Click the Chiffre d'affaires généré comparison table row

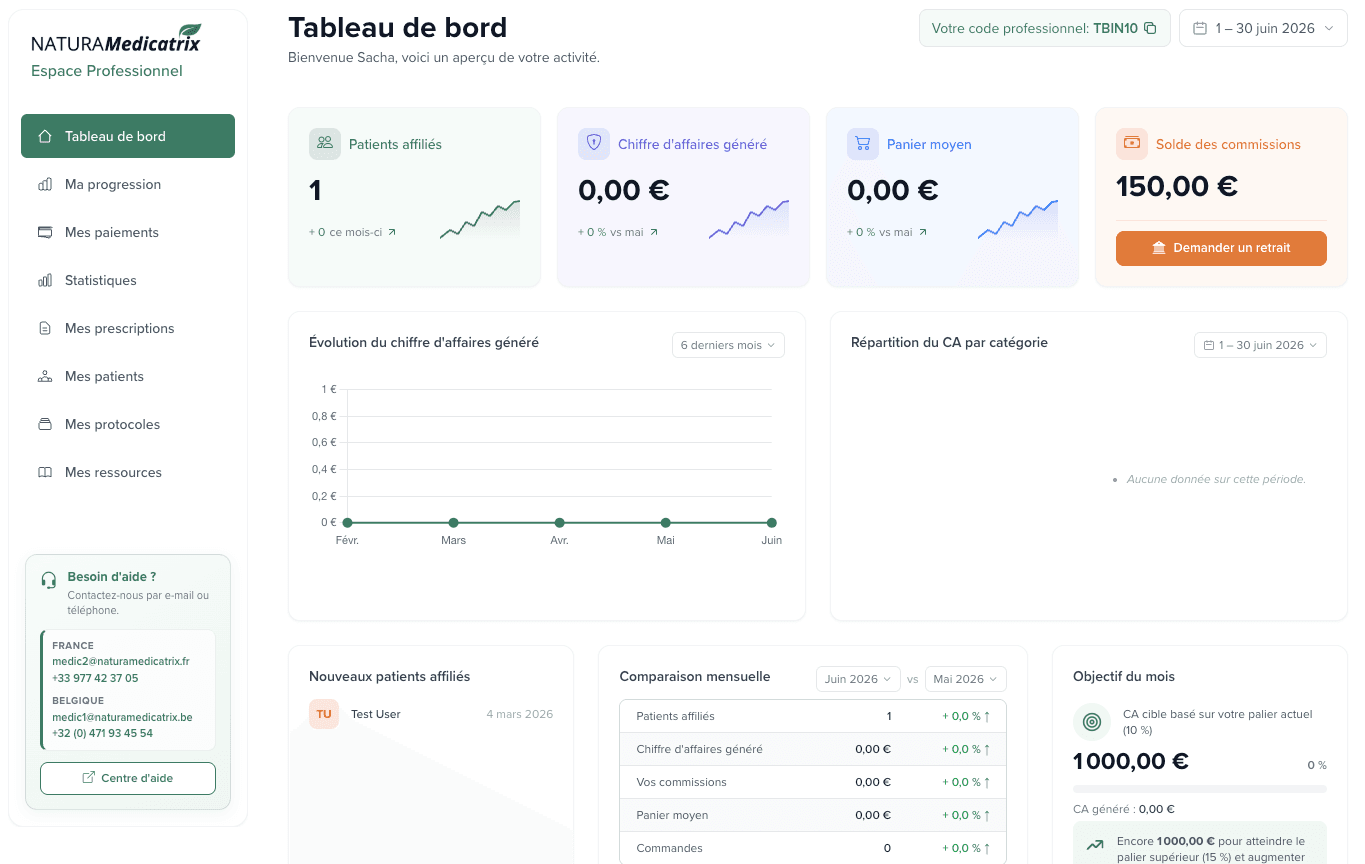point(813,749)
